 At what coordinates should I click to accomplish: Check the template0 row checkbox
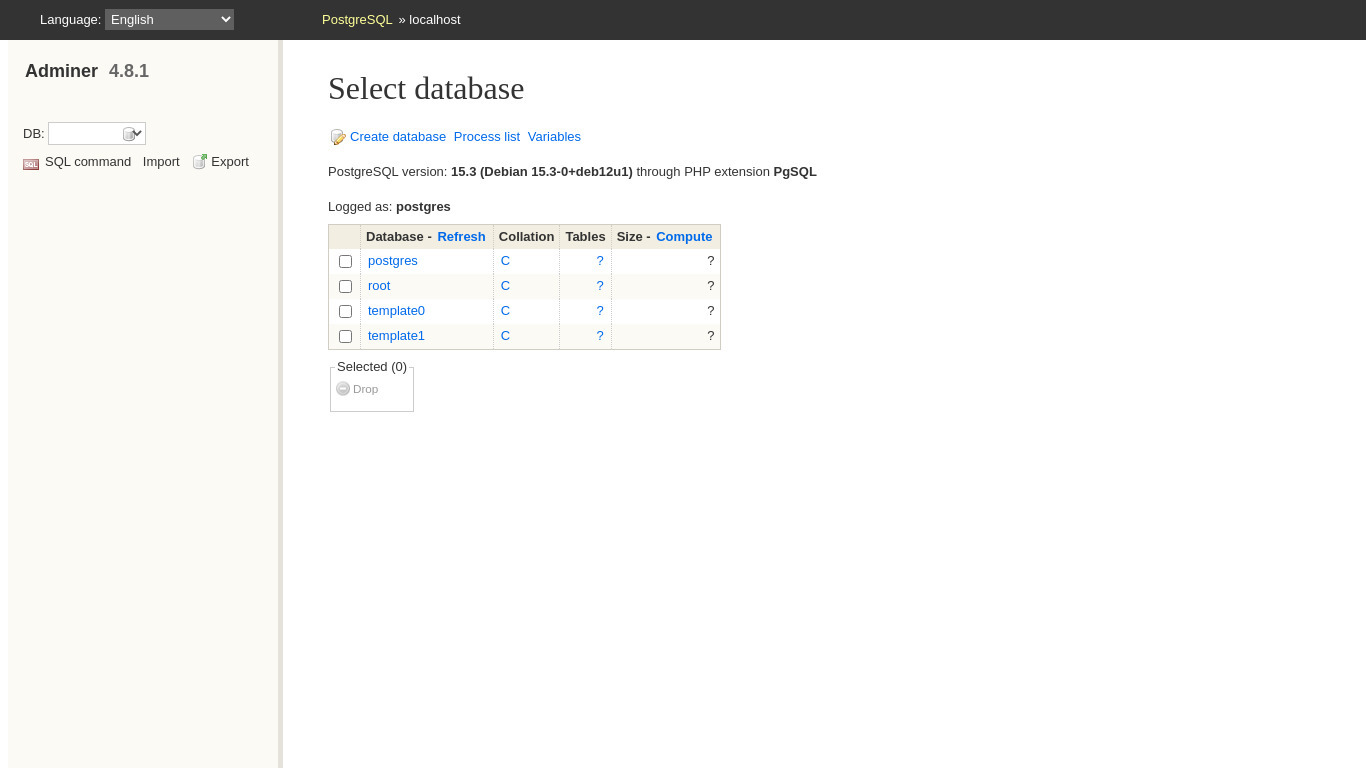pos(345,311)
